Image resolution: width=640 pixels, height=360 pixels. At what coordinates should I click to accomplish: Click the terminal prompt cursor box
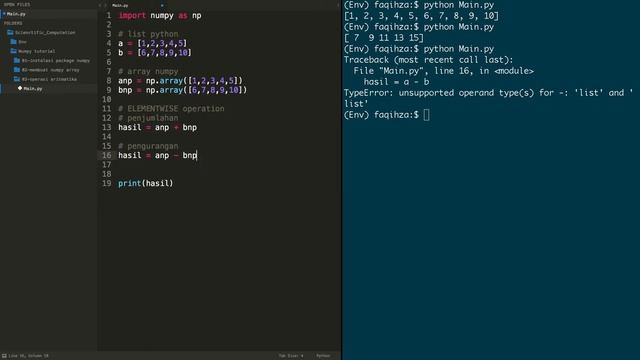[x=427, y=115]
